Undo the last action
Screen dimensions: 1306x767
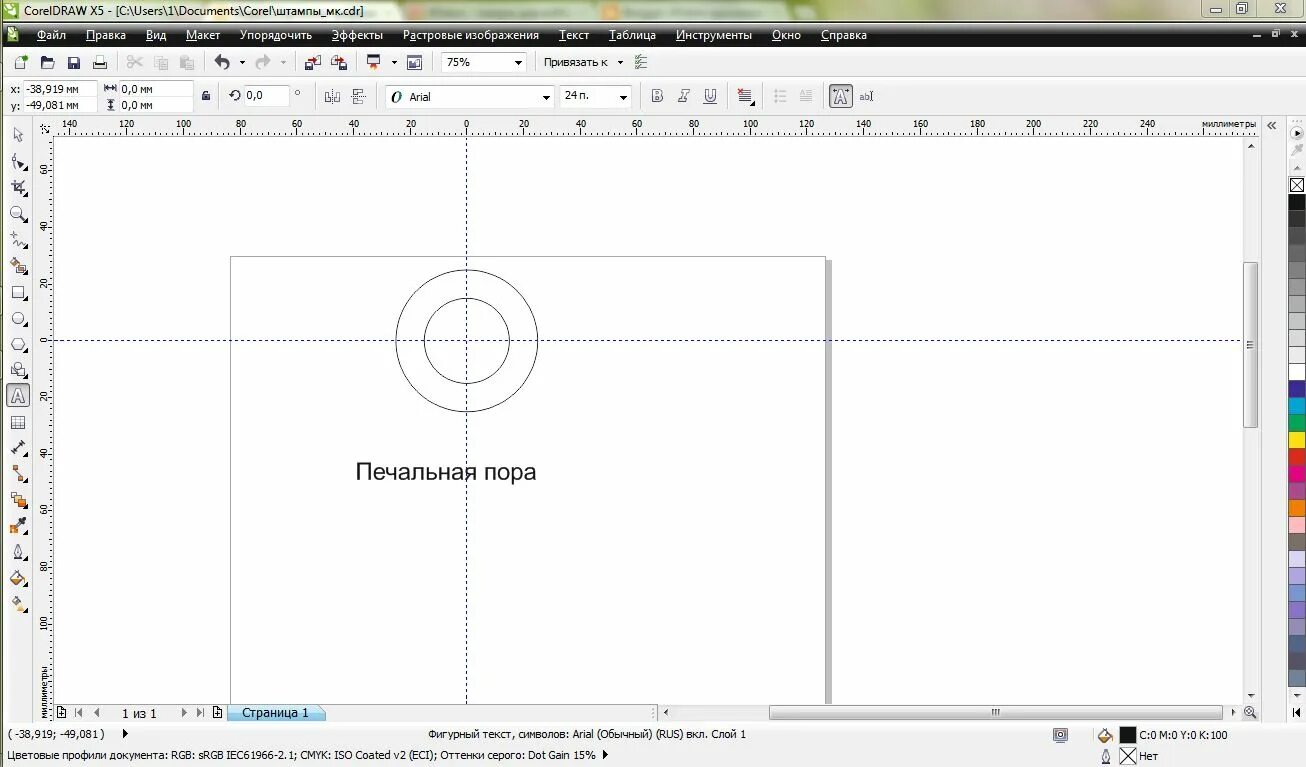point(222,62)
